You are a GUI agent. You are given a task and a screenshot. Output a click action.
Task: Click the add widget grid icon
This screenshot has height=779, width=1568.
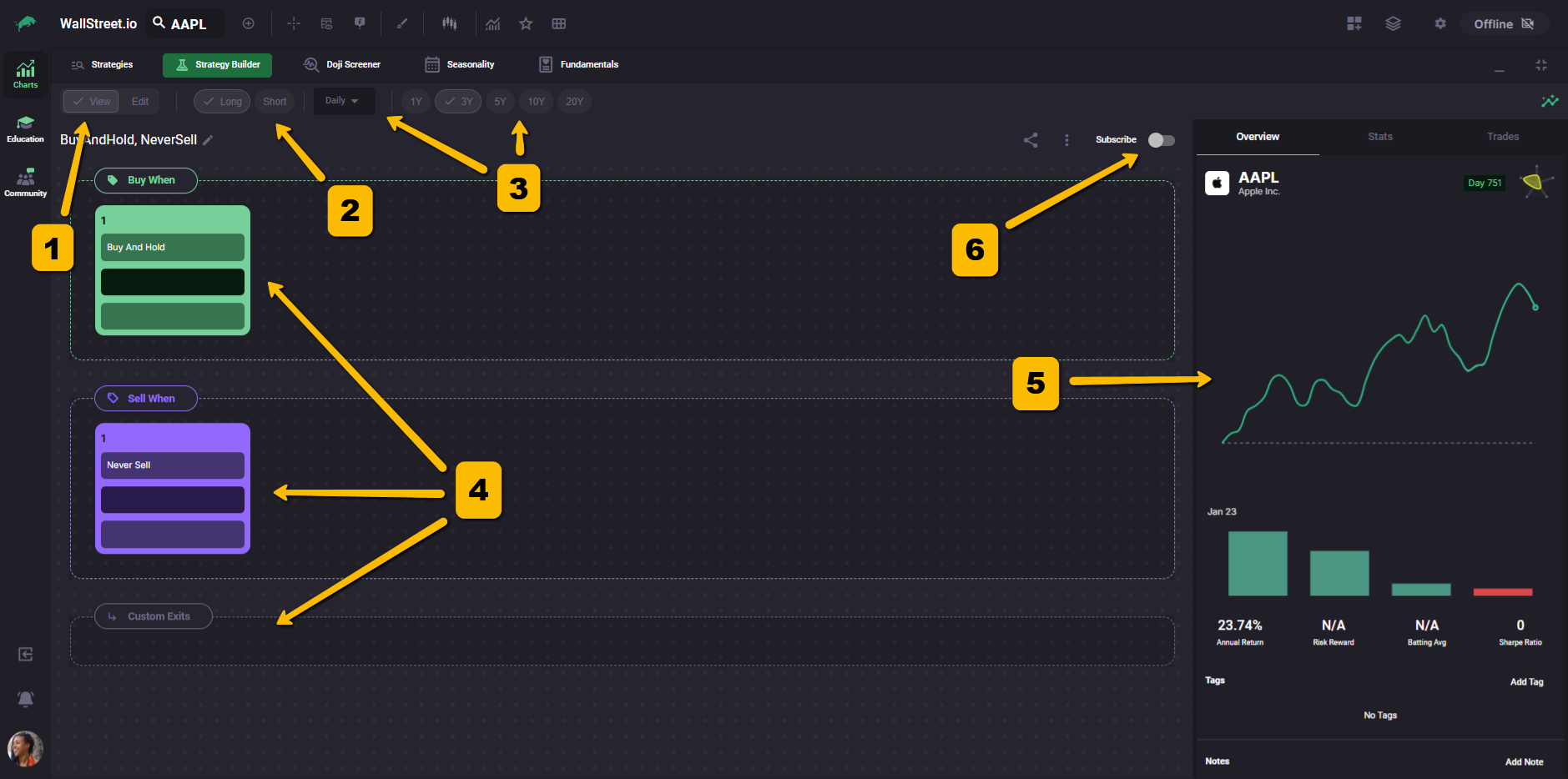tap(1354, 23)
